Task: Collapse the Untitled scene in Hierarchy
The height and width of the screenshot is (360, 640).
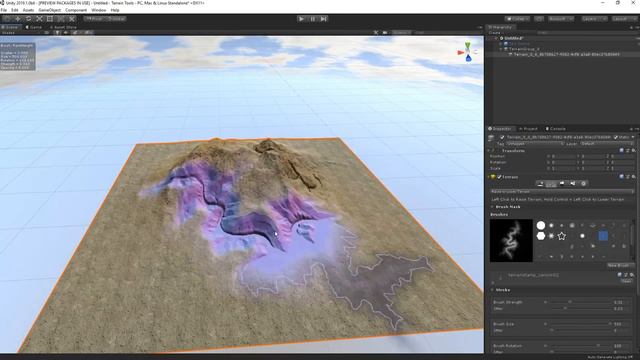Action: [497, 38]
